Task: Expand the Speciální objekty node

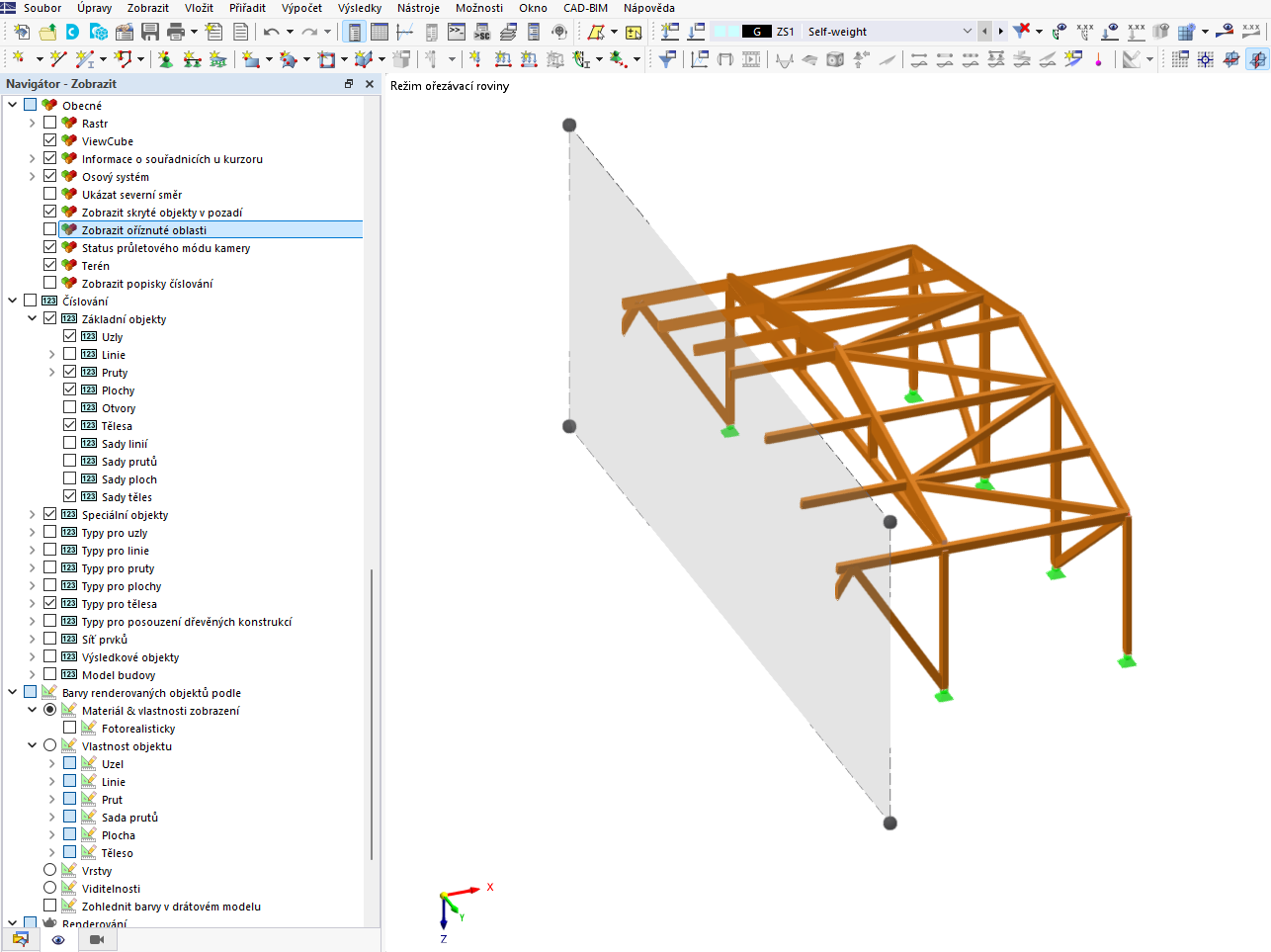Action: [32, 514]
